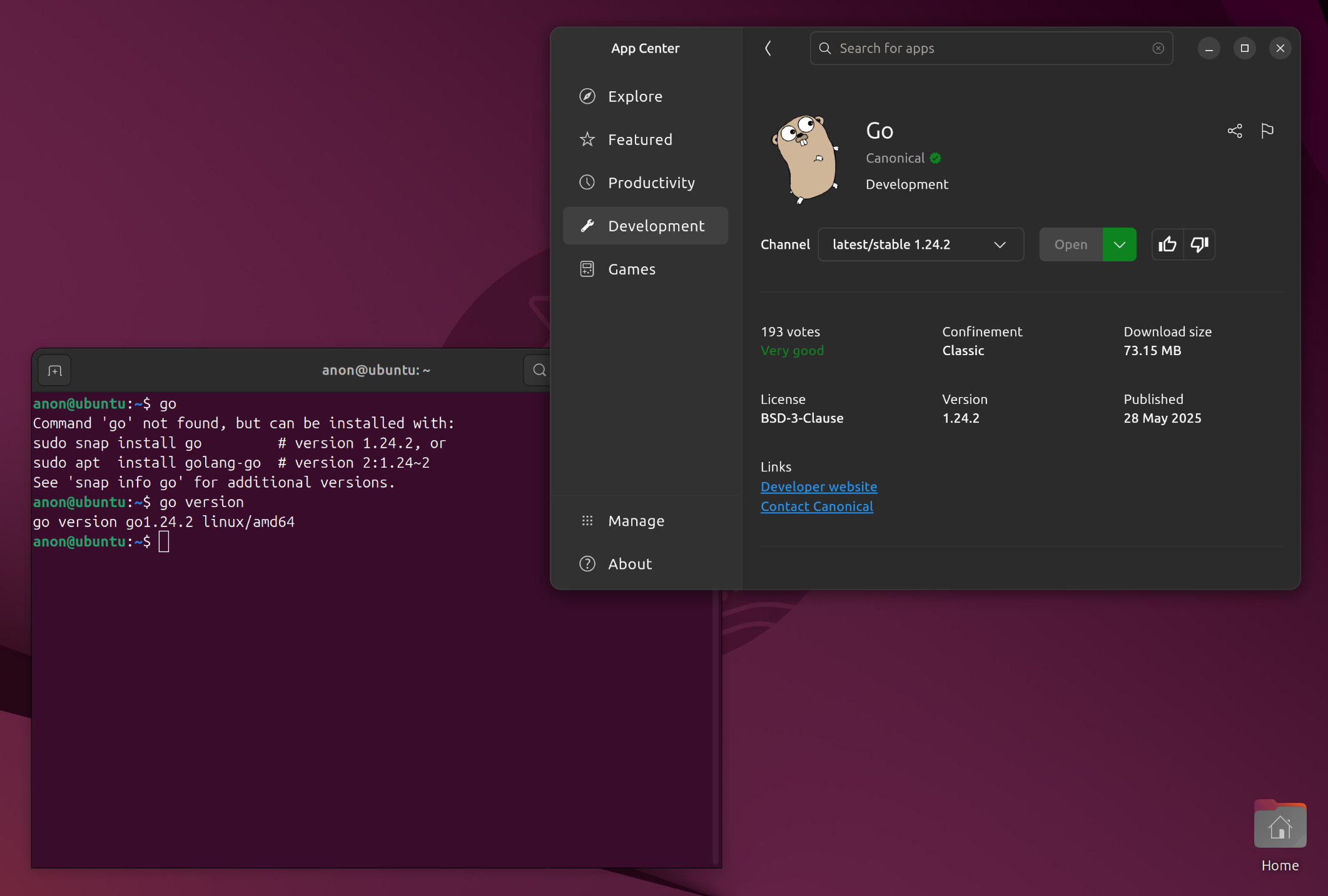This screenshot has height=896, width=1328.
Task: Select Featured in the sidebar
Action: (x=646, y=139)
